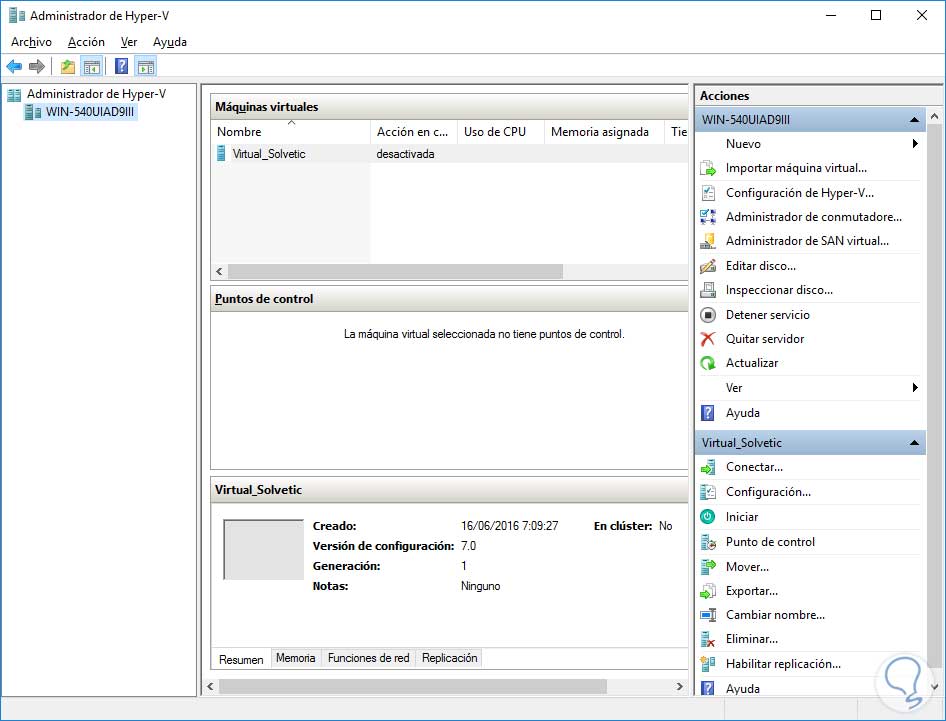Click the Exportar icon
The height and width of the screenshot is (721, 946).
(708, 591)
